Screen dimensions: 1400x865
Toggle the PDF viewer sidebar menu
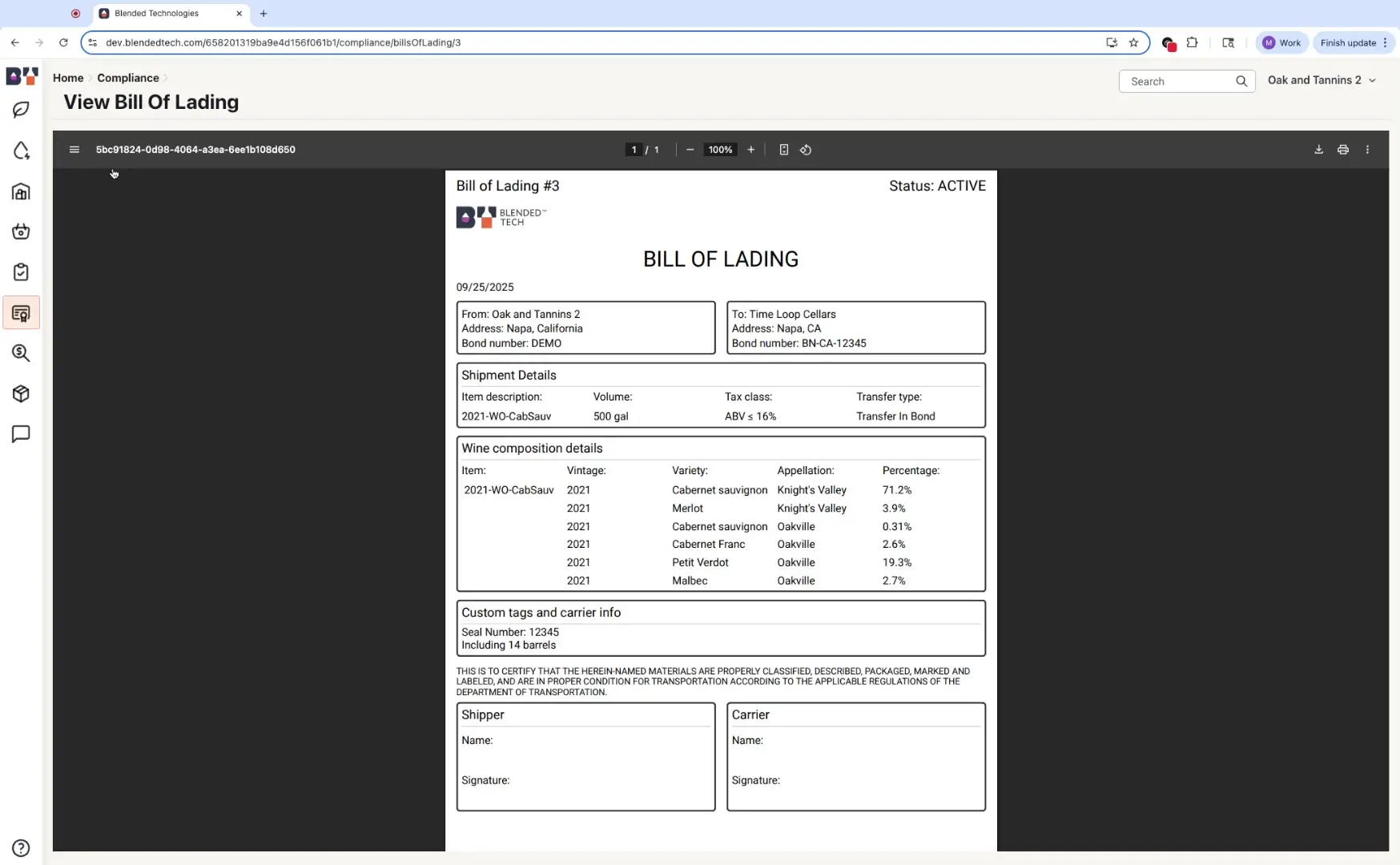(74, 150)
